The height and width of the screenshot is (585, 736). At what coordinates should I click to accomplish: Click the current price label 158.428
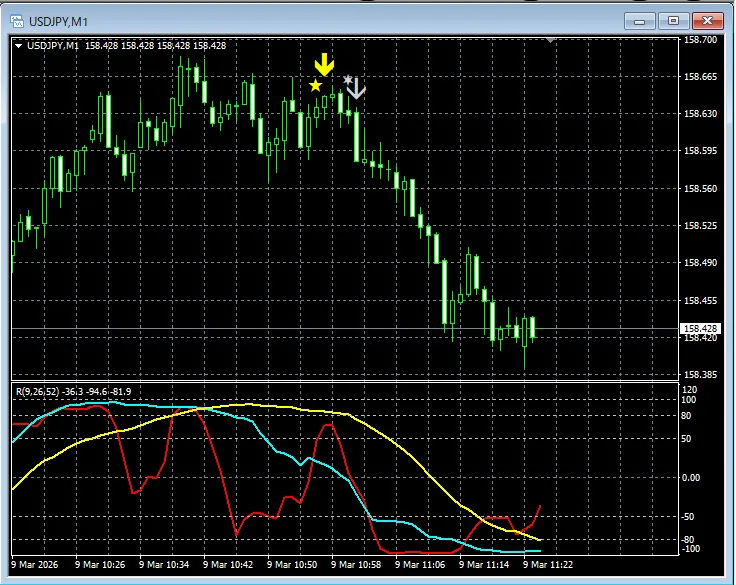click(698, 329)
